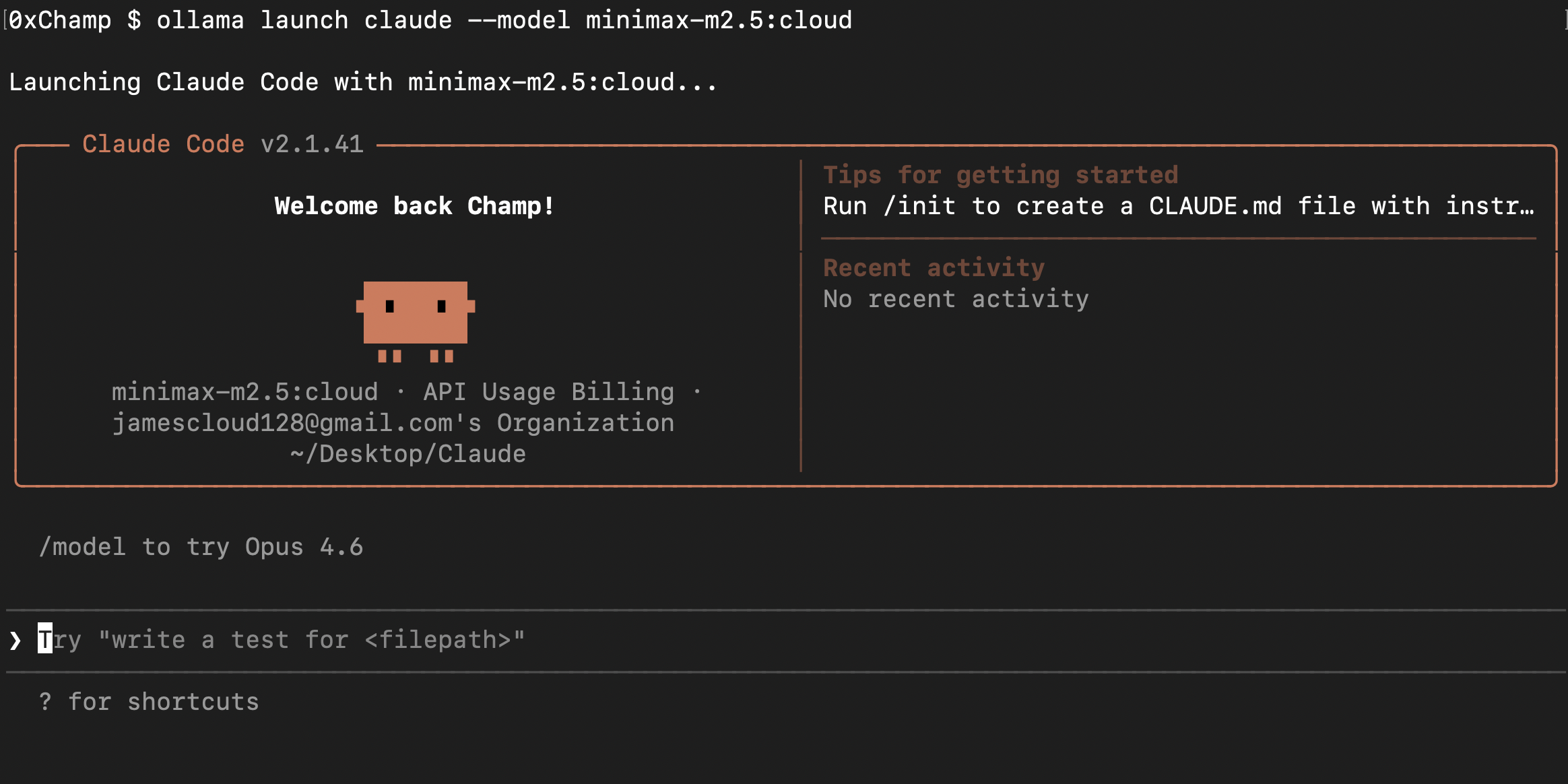Click the "Recent activity" heading
Screen dimensions: 1568x784
(934, 268)
